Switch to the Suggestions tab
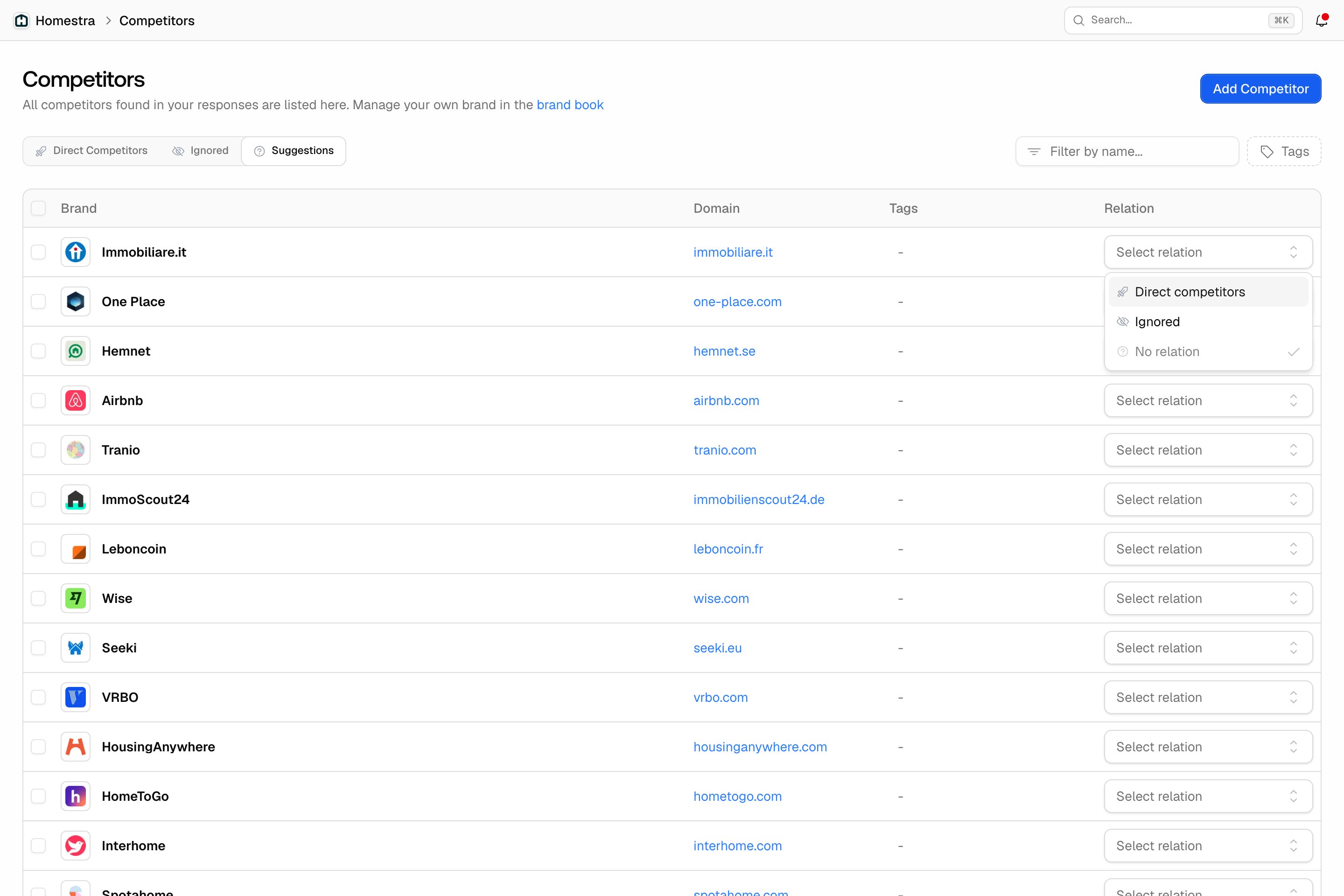 (294, 151)
